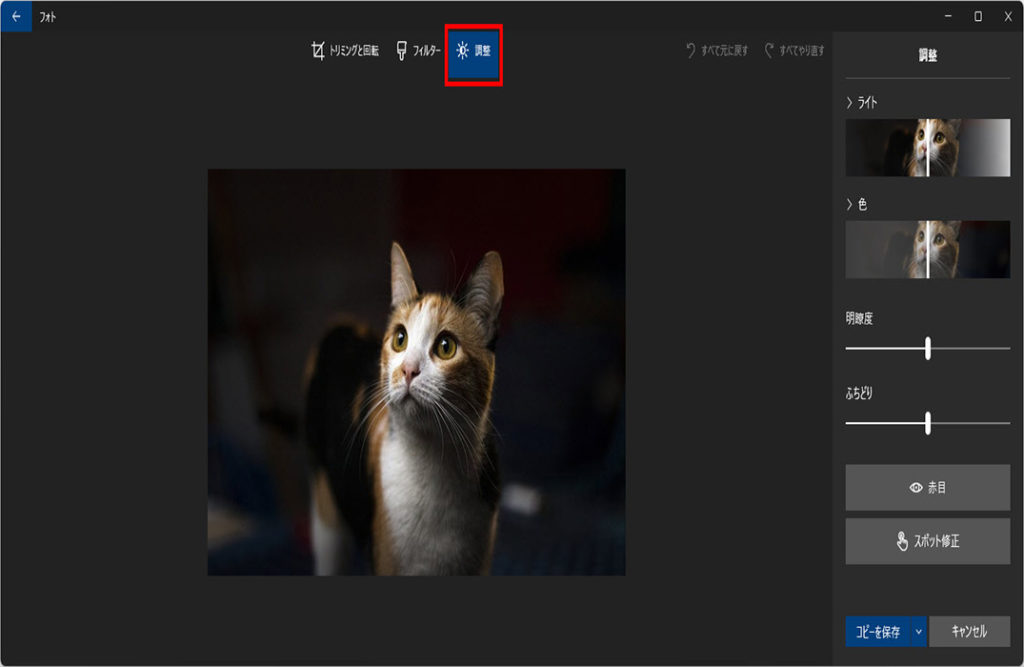Click the 明瞭度 clarity slider handle

point(928,348)
